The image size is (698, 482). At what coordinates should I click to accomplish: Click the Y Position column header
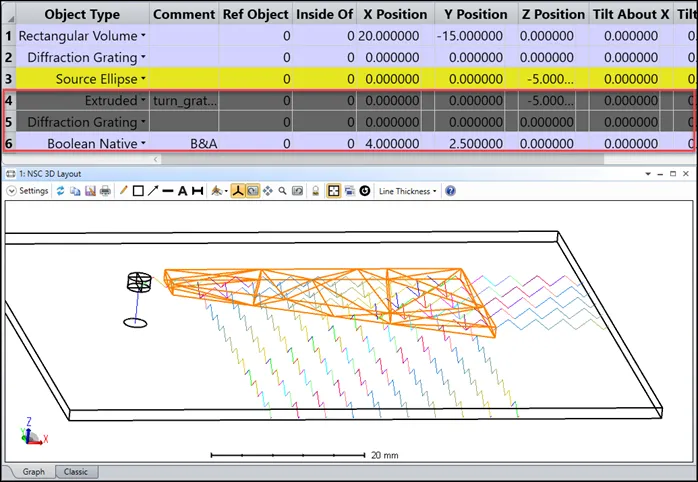[474, 14]
